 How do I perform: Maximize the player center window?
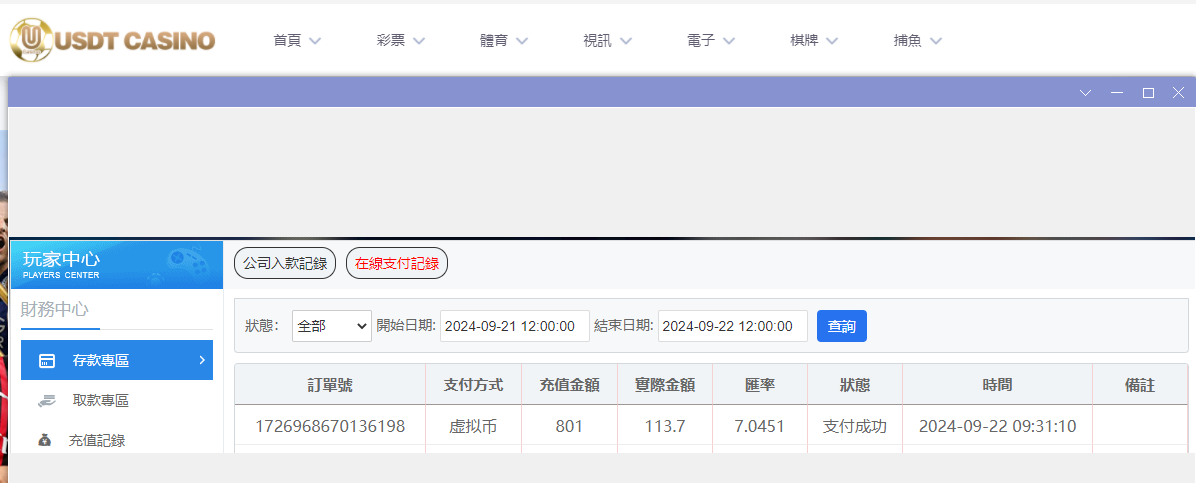[1148, 93]
